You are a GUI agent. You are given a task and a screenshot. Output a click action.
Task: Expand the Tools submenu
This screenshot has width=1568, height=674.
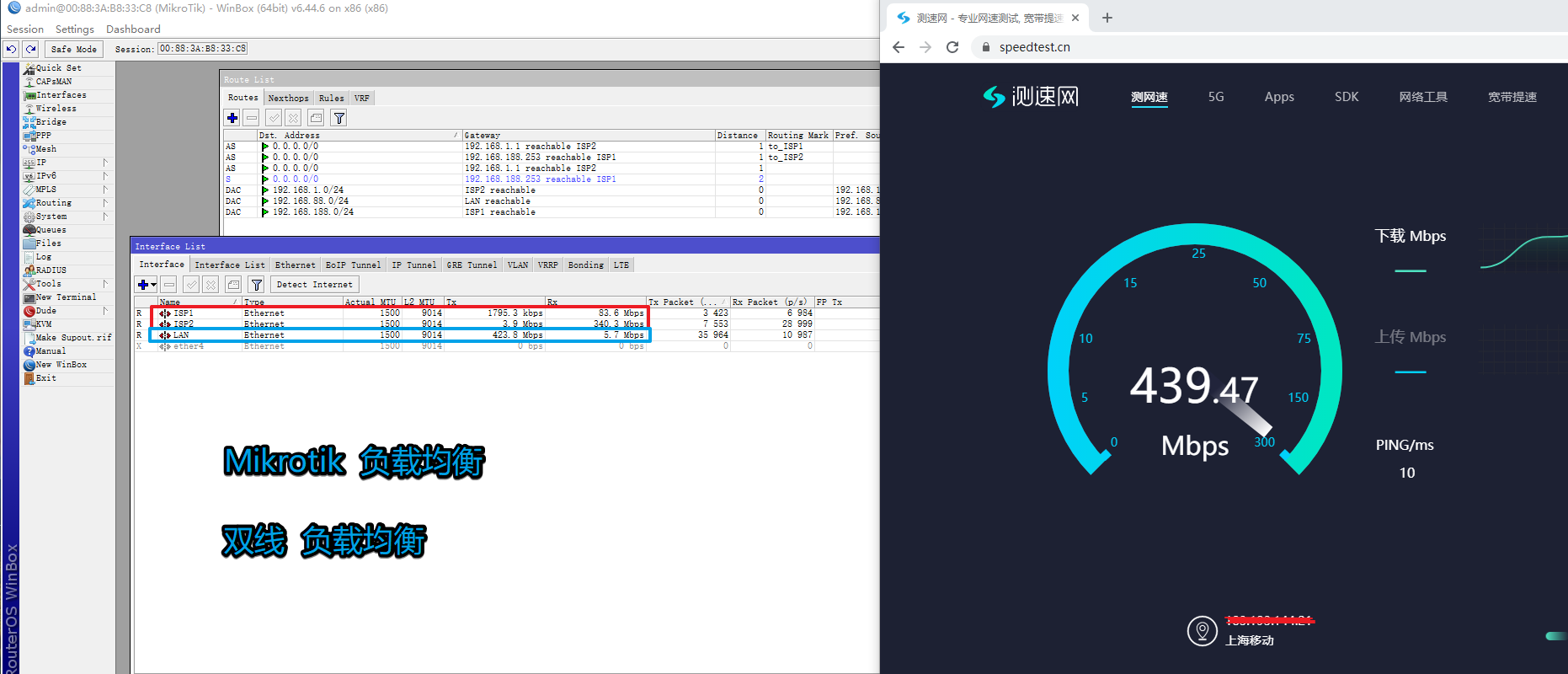(105, 284)
